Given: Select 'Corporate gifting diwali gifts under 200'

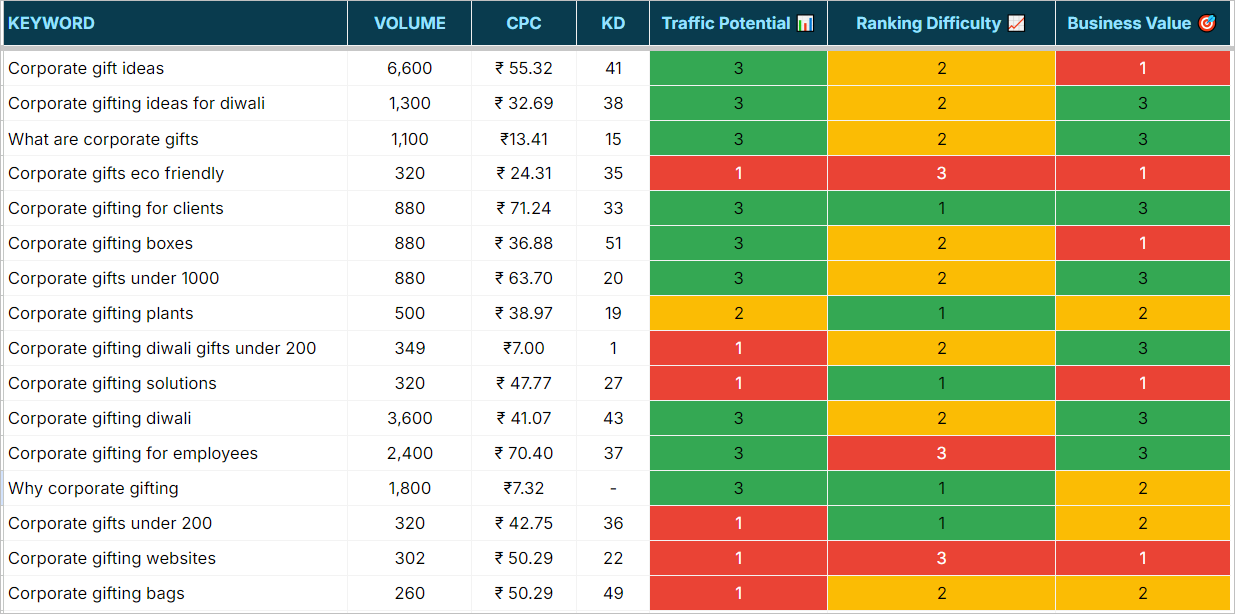Looking at the screenshot, I should click(175, 348).
